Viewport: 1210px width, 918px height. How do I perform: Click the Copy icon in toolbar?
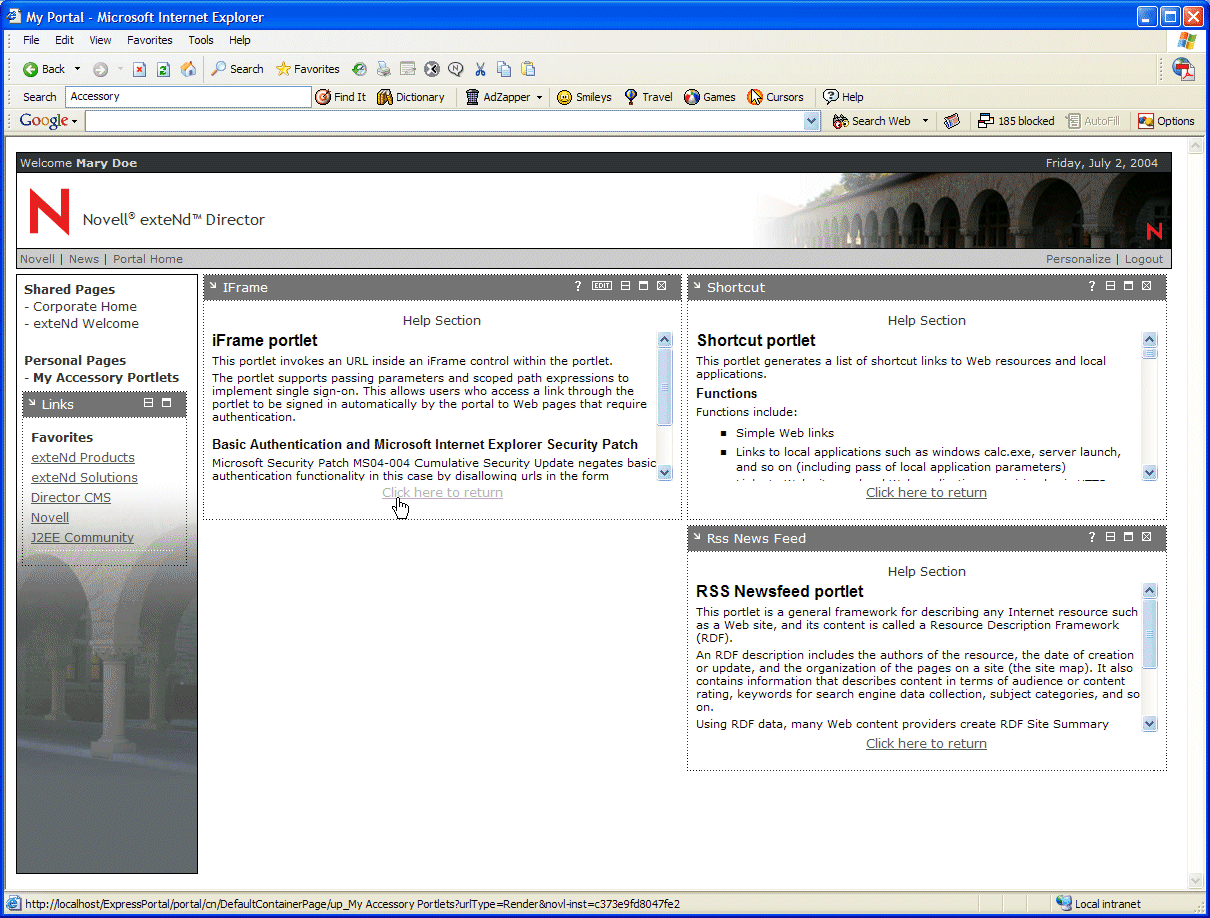click(504, 69)
